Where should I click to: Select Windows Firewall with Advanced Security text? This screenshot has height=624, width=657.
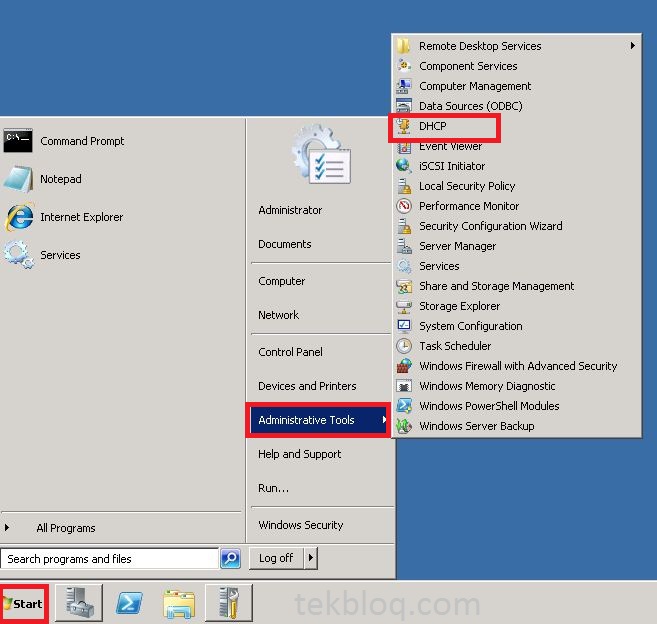pyautogui.click(x=518, y=366)
